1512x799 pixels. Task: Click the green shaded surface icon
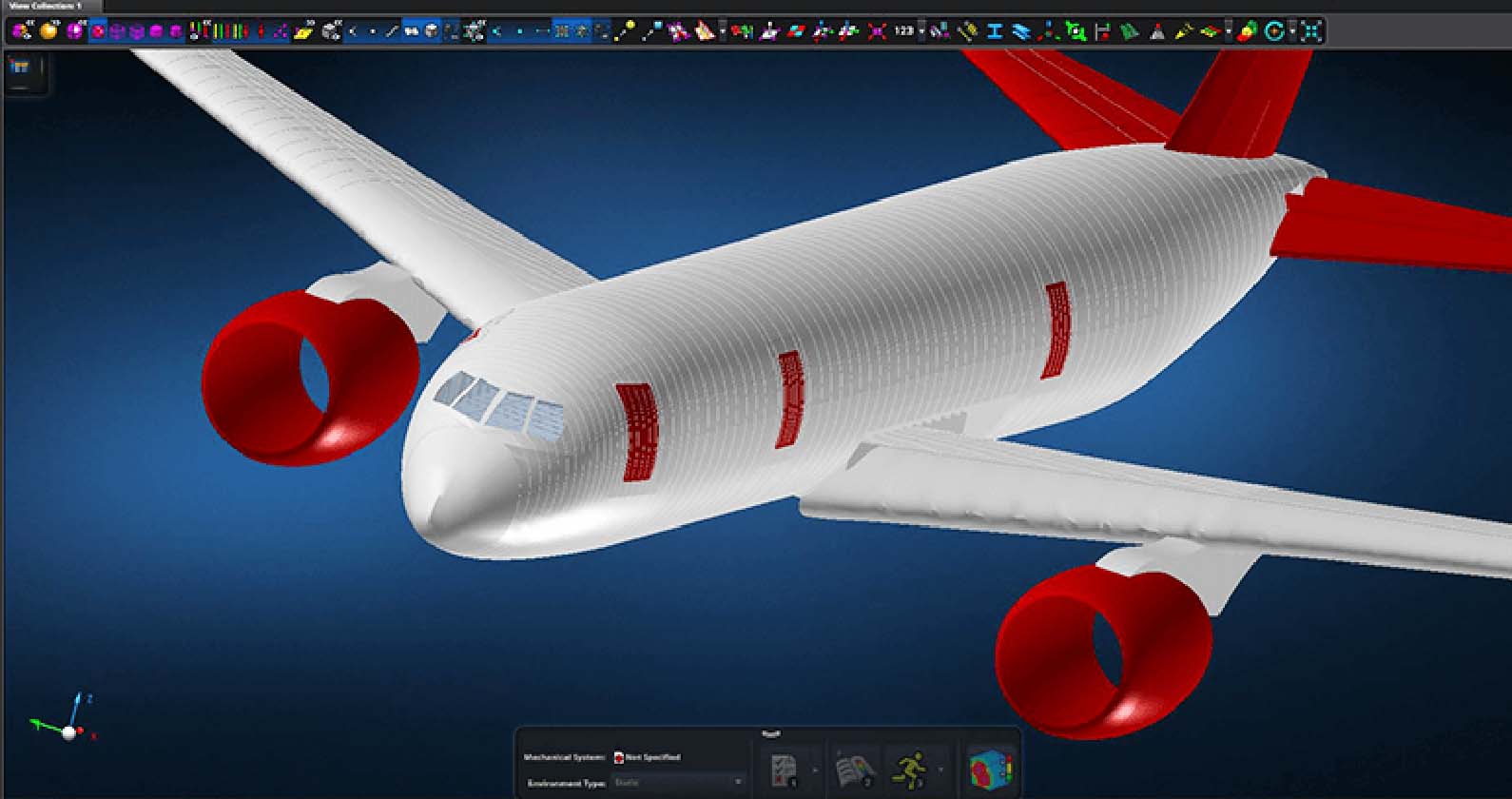(1129, 31)
